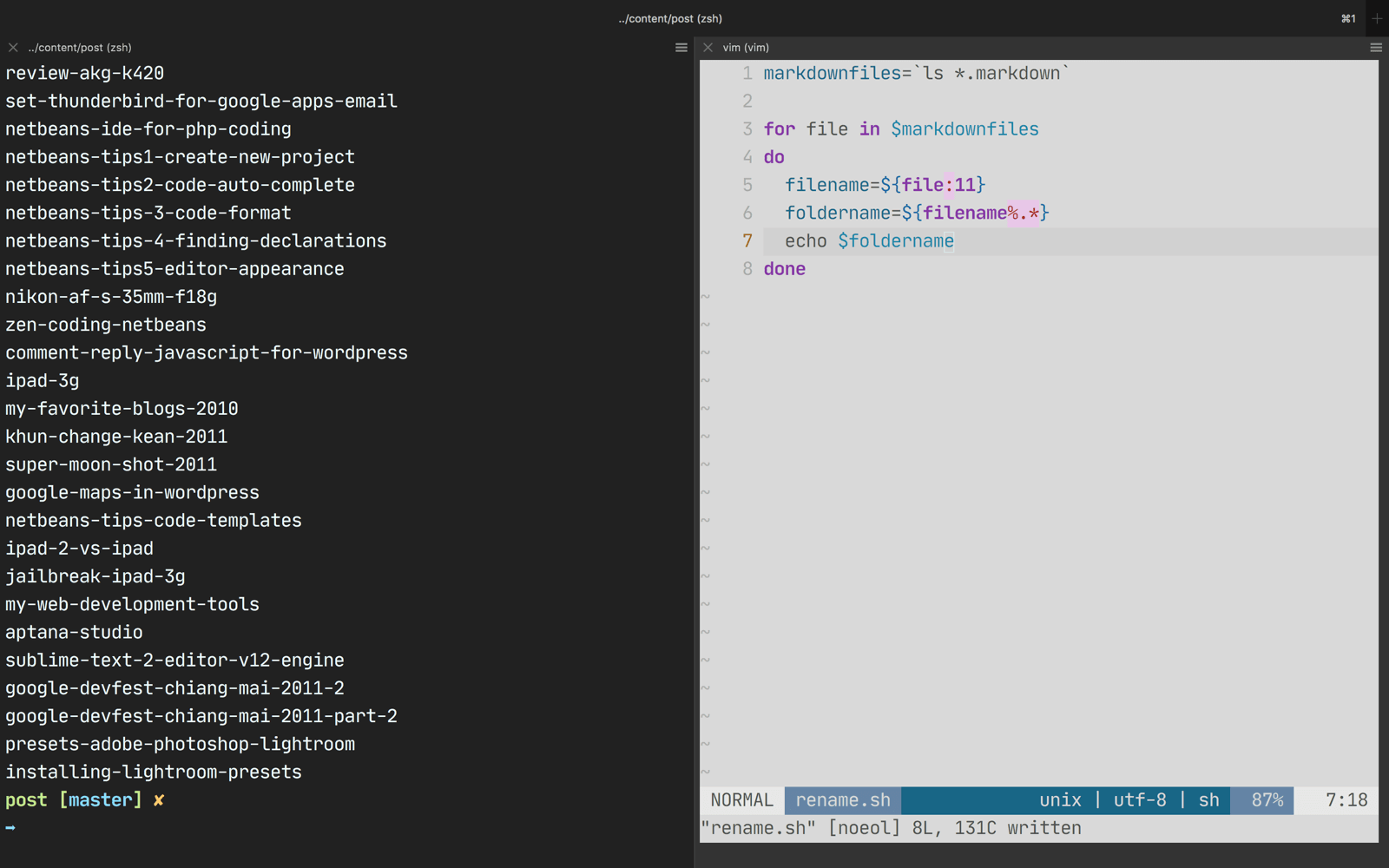Click the [master] git branch in prompt
The width and height of the screenshot is (1389, 868).
(101, 800)
